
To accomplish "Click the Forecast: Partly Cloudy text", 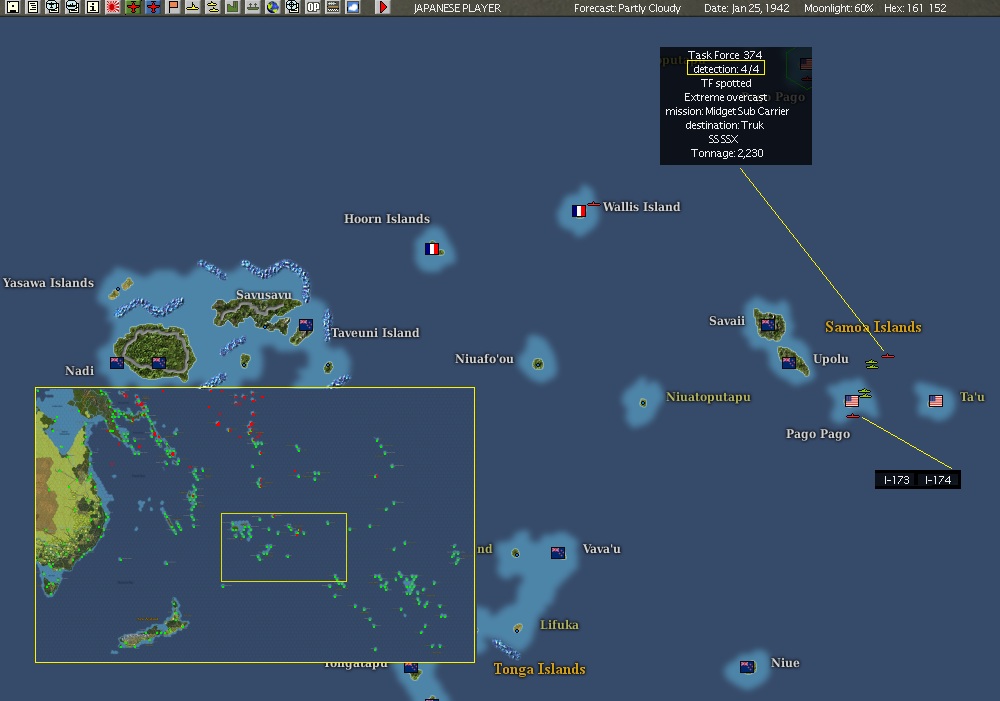I will [x=628, y=8].
